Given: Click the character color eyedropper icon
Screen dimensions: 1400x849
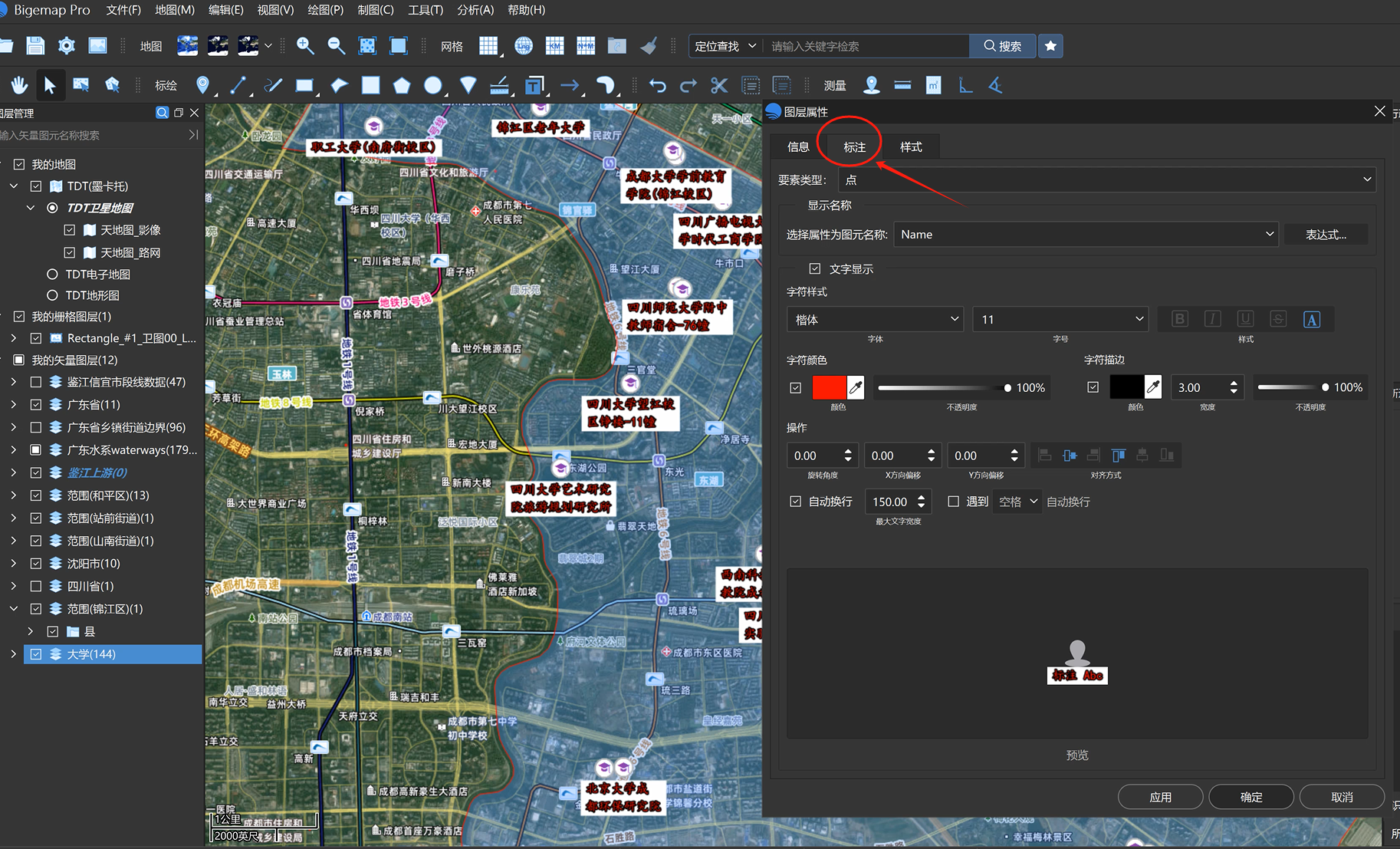Looking at the screenshot, I should pyautogui.click(x=856, y=387).
